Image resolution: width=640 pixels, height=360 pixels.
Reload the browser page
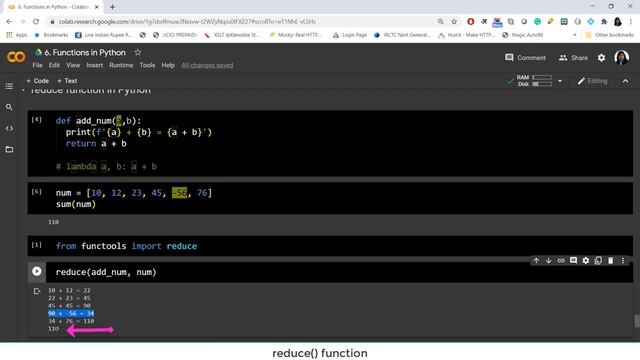(36, 22)
